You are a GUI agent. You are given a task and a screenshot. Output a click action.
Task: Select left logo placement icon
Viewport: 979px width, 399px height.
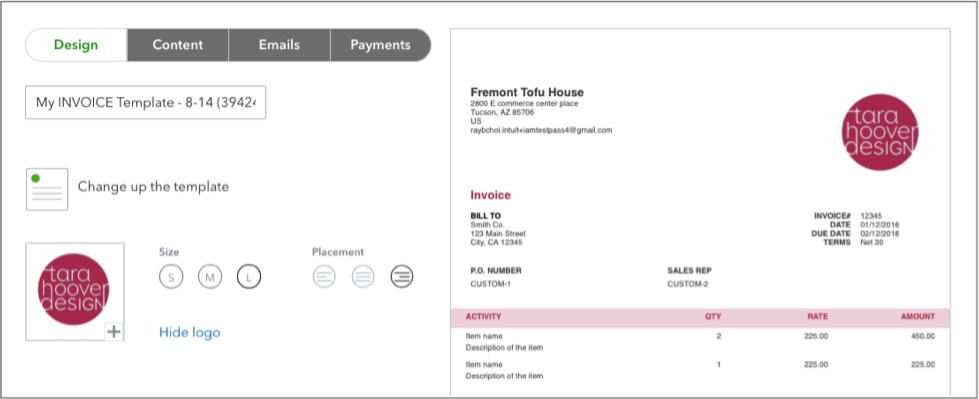324,277
